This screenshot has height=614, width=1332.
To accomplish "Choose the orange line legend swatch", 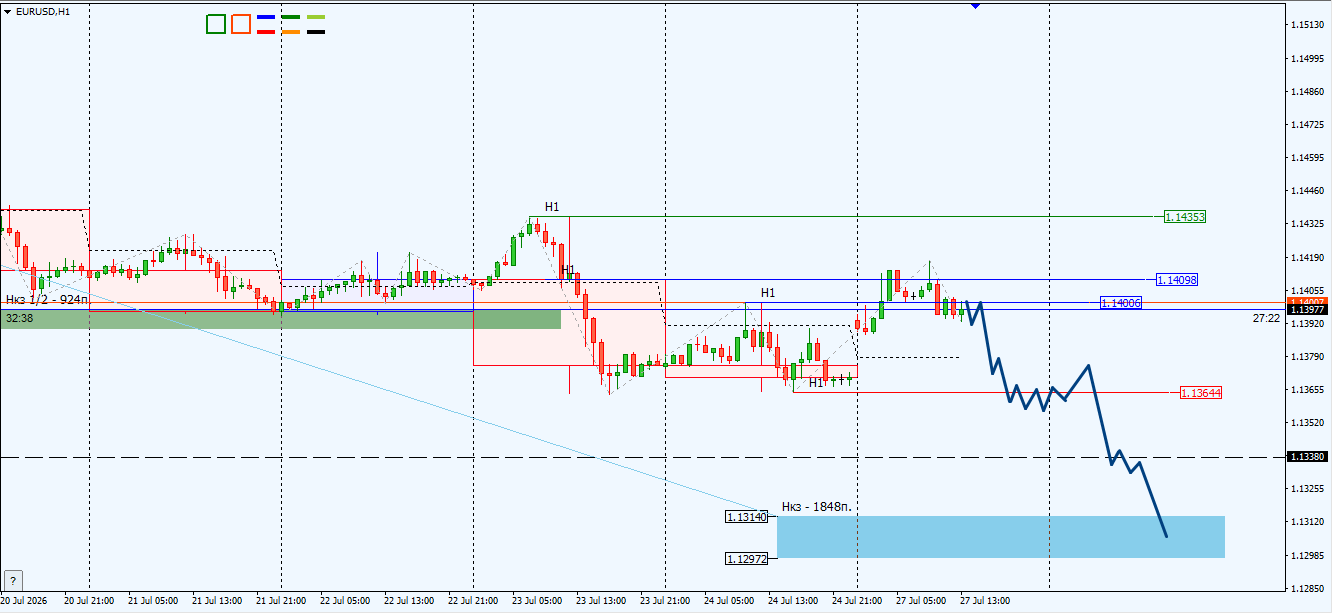I will [x=291, y=32].
